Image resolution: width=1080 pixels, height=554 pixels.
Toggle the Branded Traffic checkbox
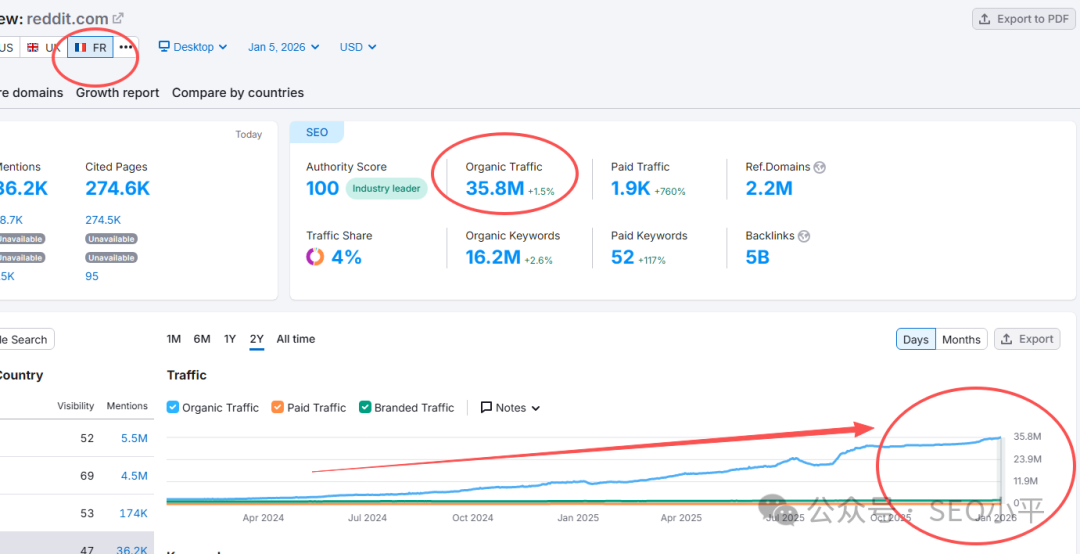[365, 408]
